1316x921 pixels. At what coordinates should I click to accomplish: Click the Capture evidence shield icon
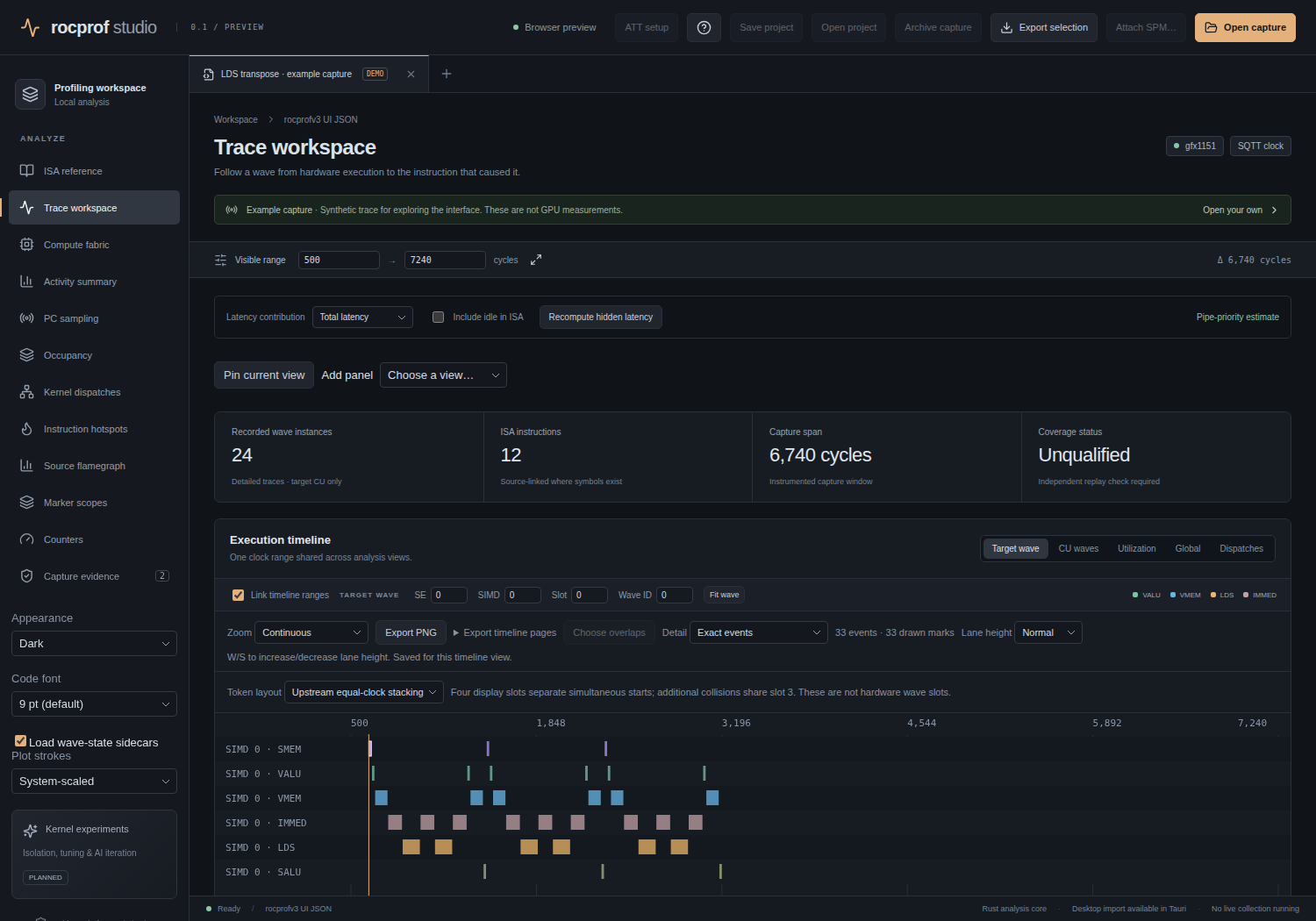27,576
